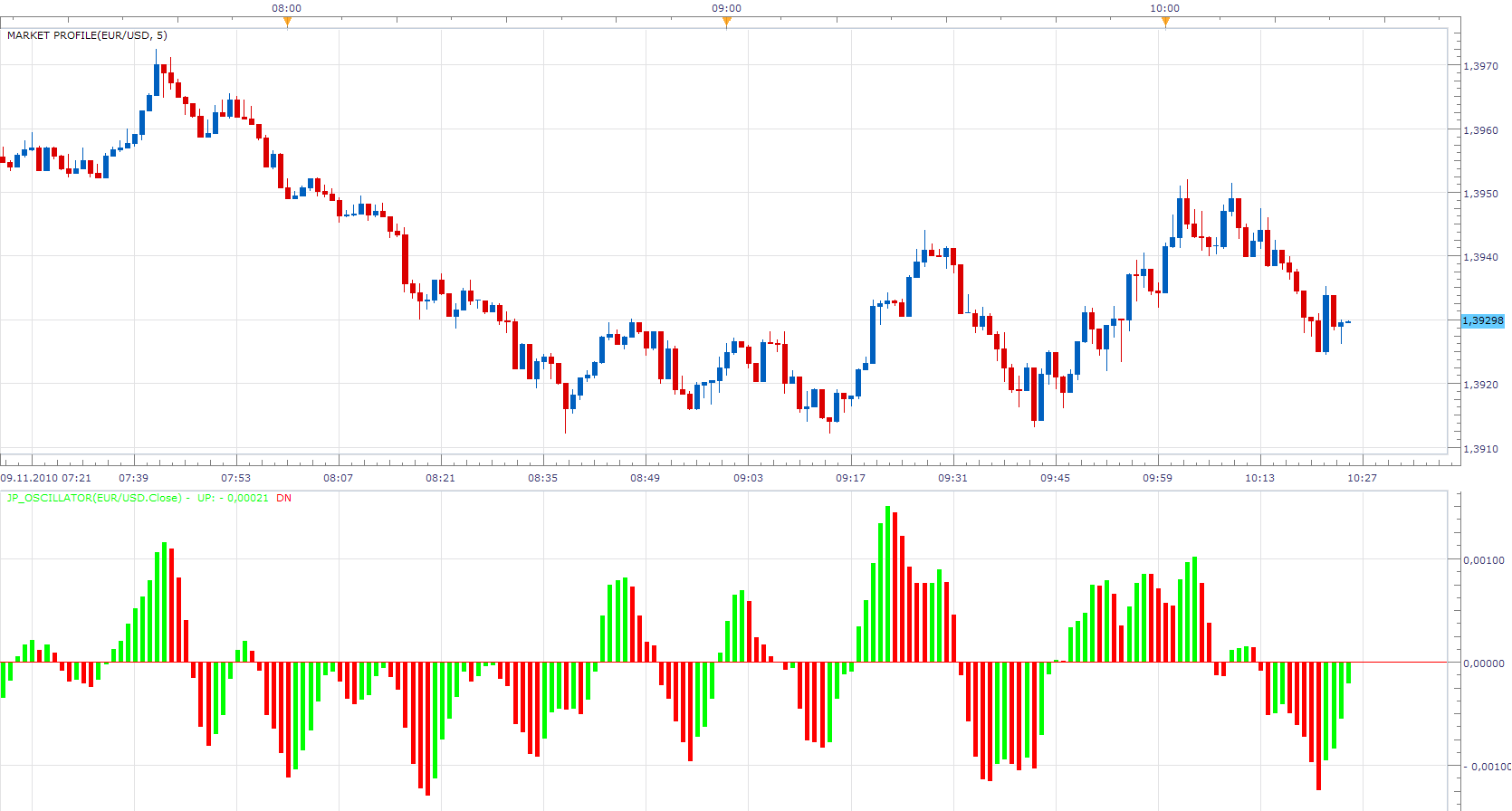Click the 0,00100 oscillator scale label
Image resolution: width=1512 pixels, height=811 pixels.
tap(1484, 560)
